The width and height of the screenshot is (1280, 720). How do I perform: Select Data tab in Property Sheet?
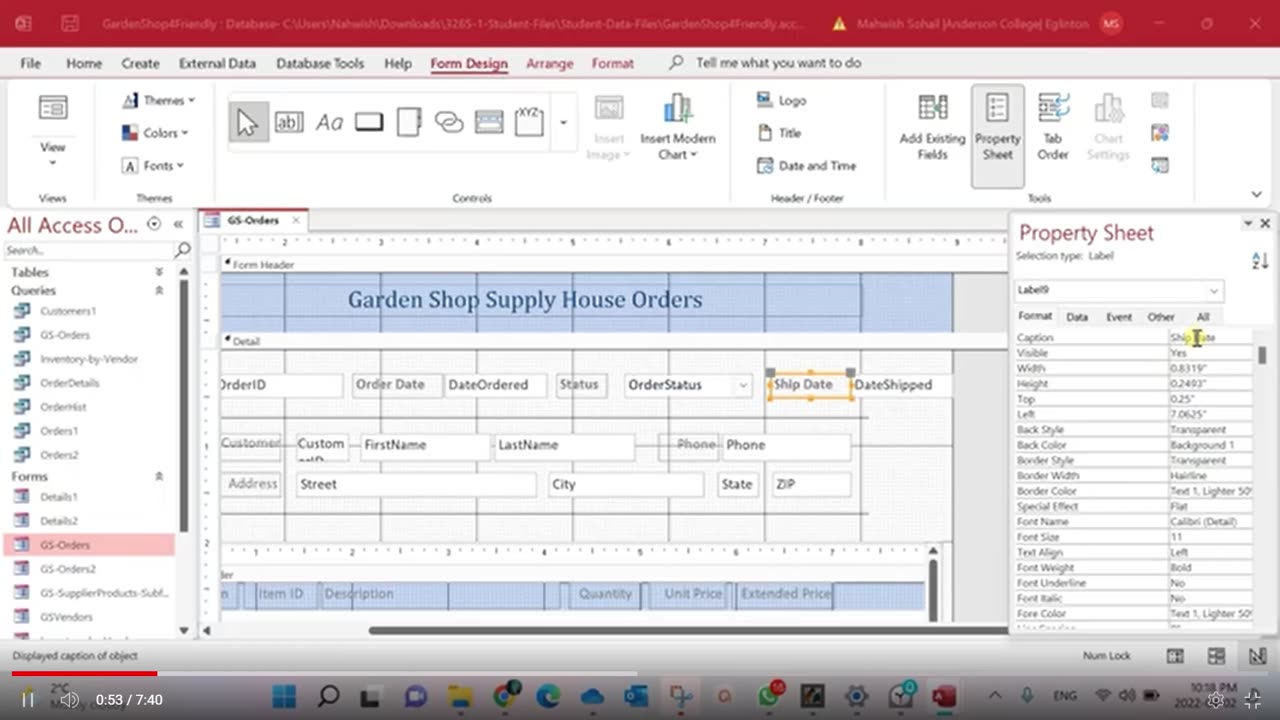pyautogui.click(x=1077, y=317)
